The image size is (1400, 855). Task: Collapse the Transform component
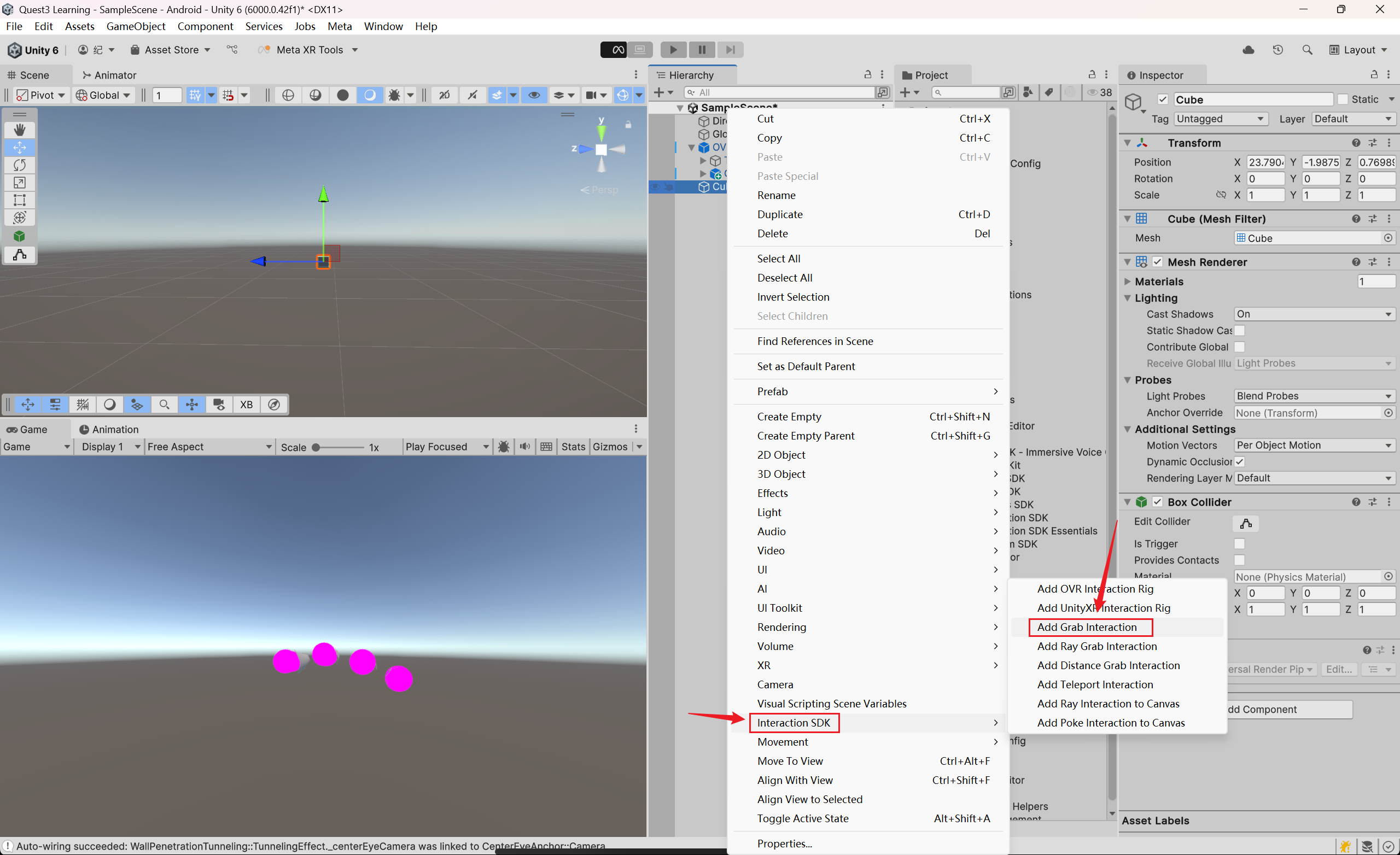pos(1127,143)
